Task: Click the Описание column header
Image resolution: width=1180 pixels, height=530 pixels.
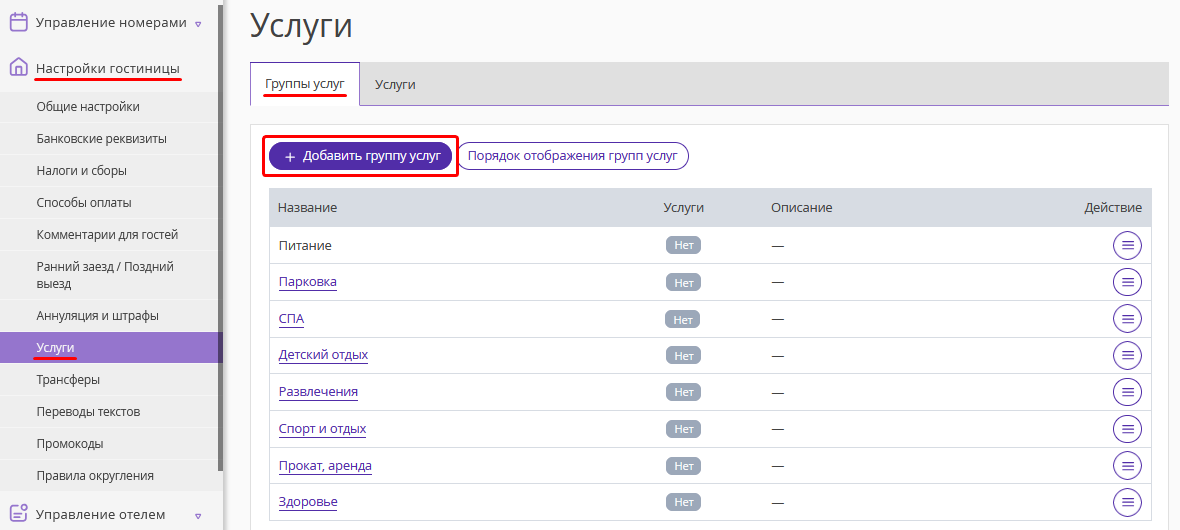Action: click(801, 208)
